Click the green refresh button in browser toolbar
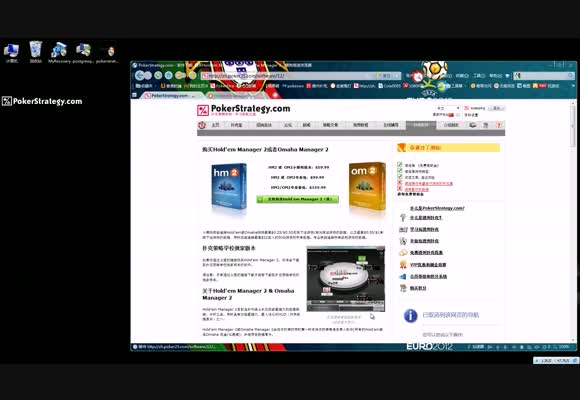 [x=158, y=75]
